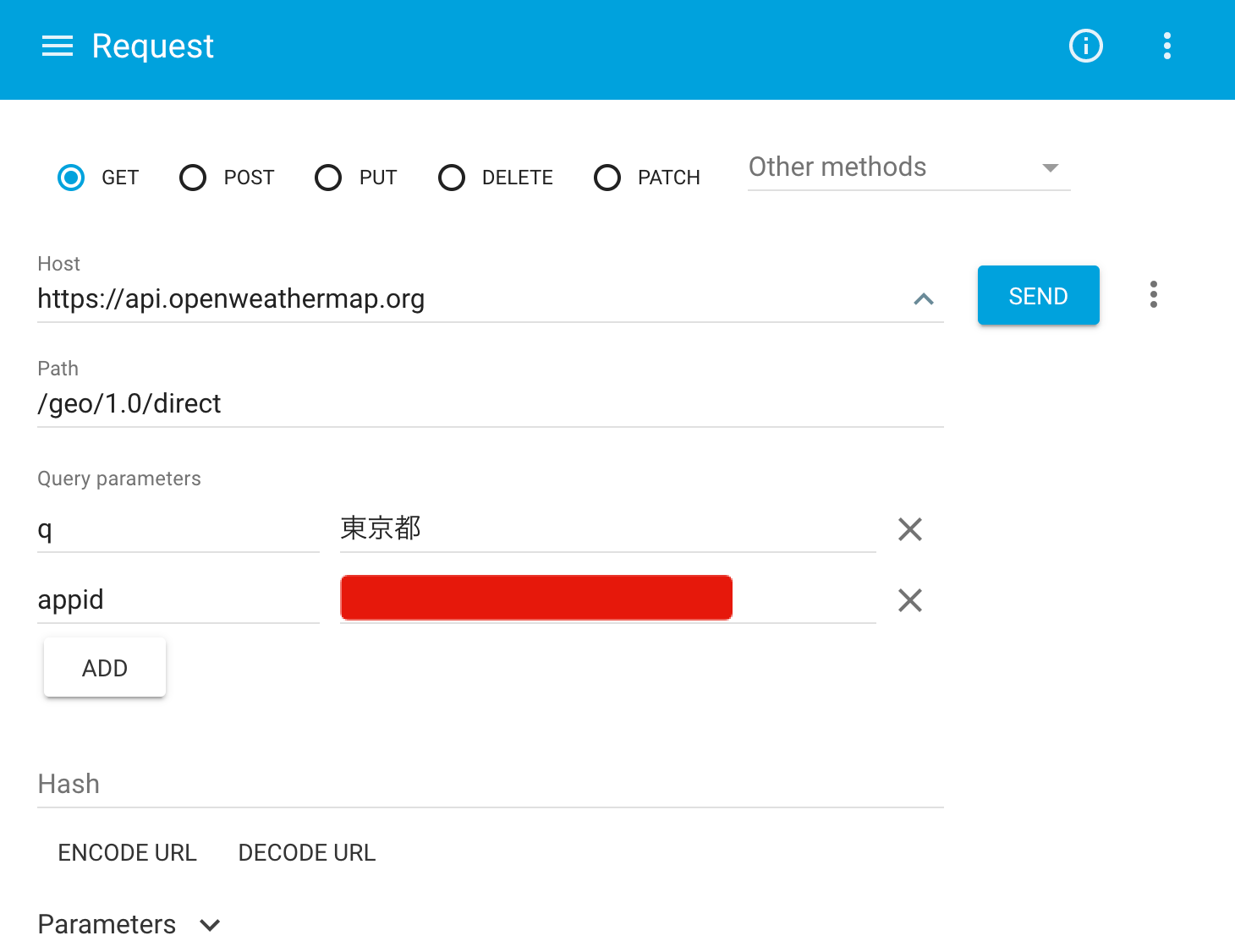Image resolution: width=1235 pixels, height=952 pixels.
Task: Select the GET method option
Action: click(x=71, y=178)
